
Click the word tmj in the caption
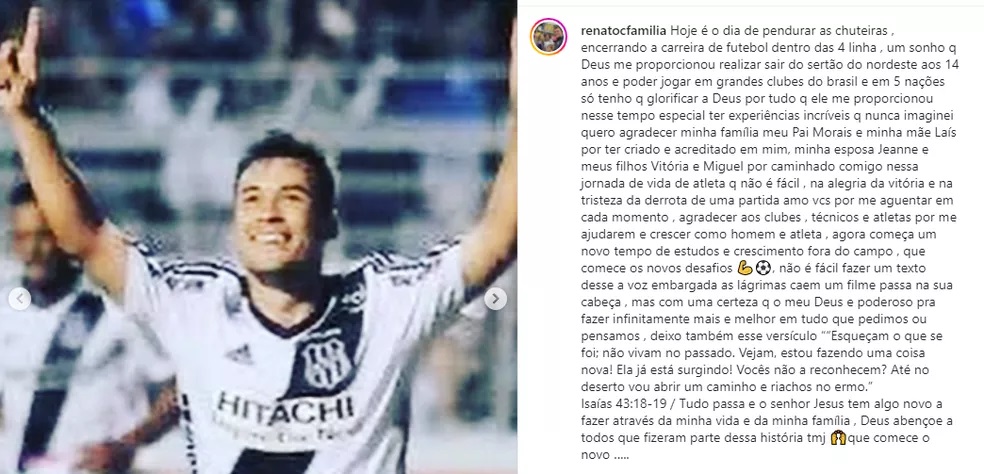[819, 438]
